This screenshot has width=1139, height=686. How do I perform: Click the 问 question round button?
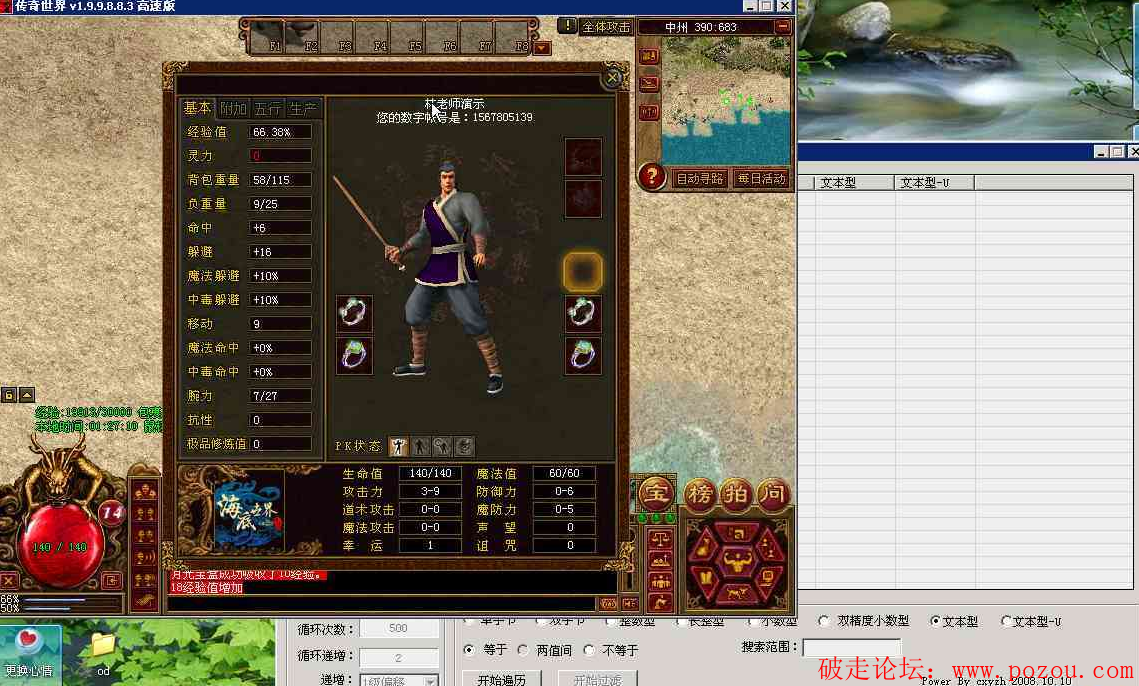click(773, 493)
